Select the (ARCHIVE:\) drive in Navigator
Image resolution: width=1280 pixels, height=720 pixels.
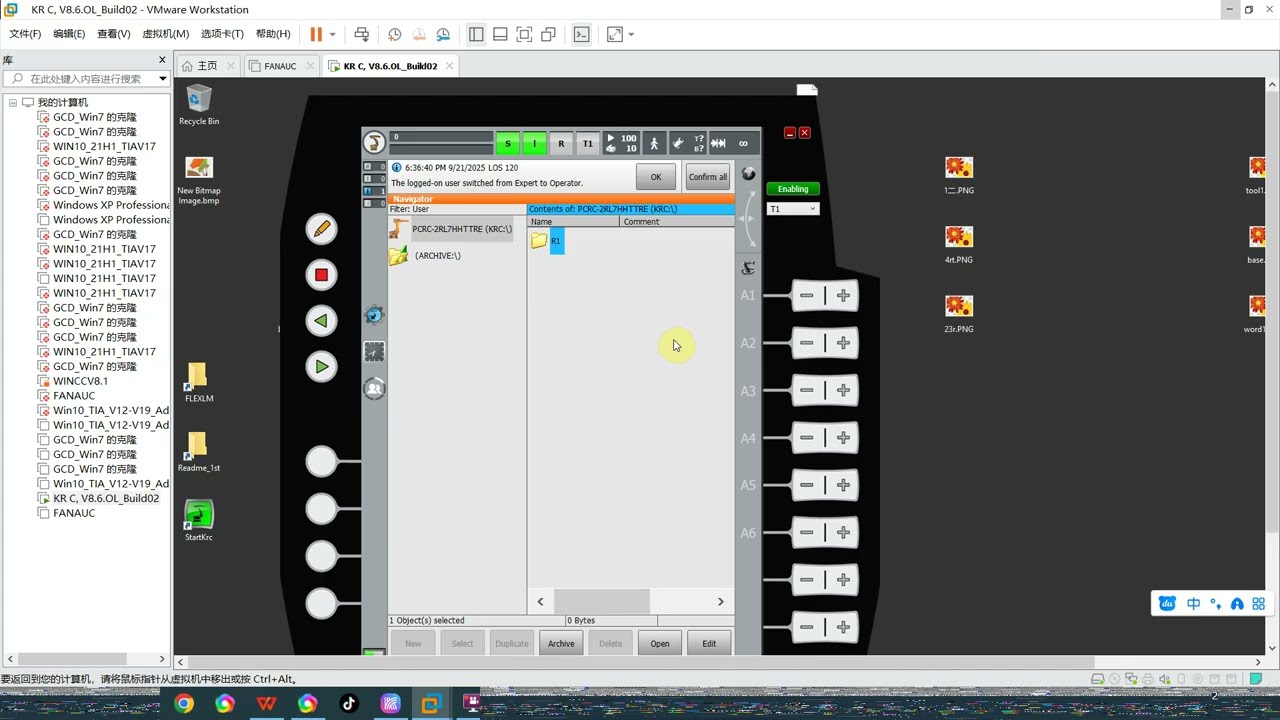(426, 255)
